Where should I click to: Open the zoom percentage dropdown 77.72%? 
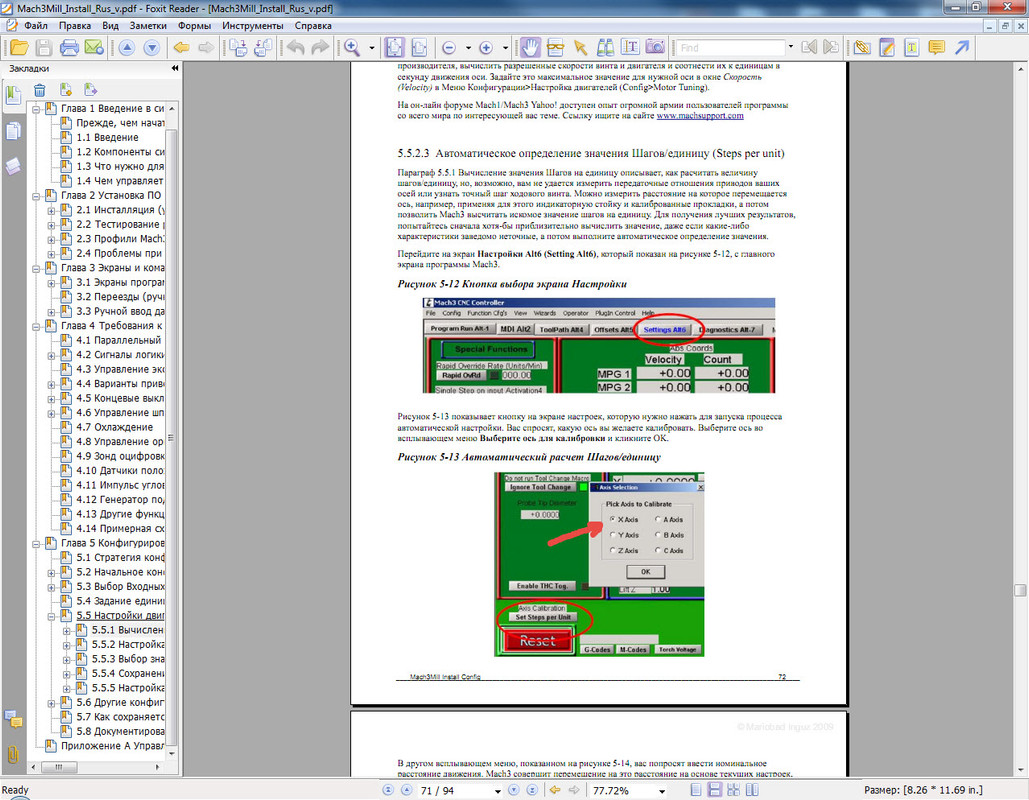[x=662, y=791]
